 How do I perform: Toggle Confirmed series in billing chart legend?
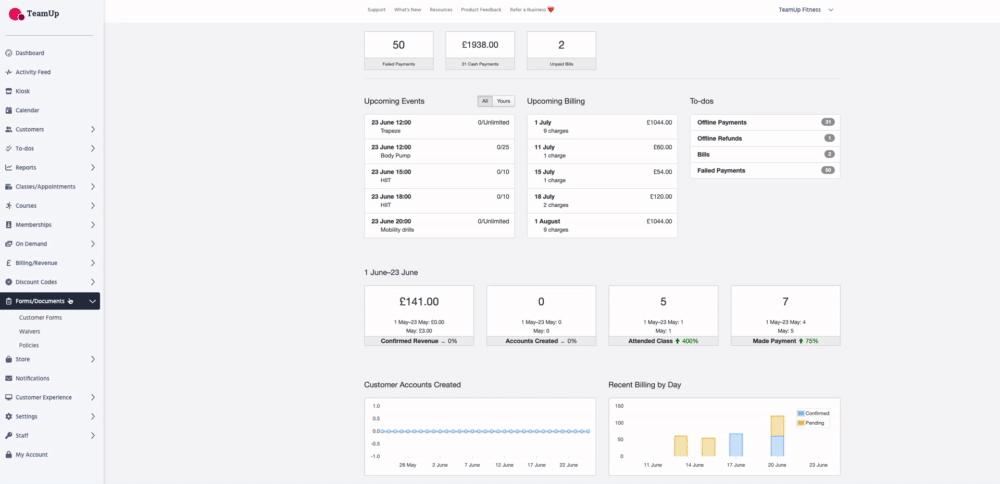[x=817, y=413]
